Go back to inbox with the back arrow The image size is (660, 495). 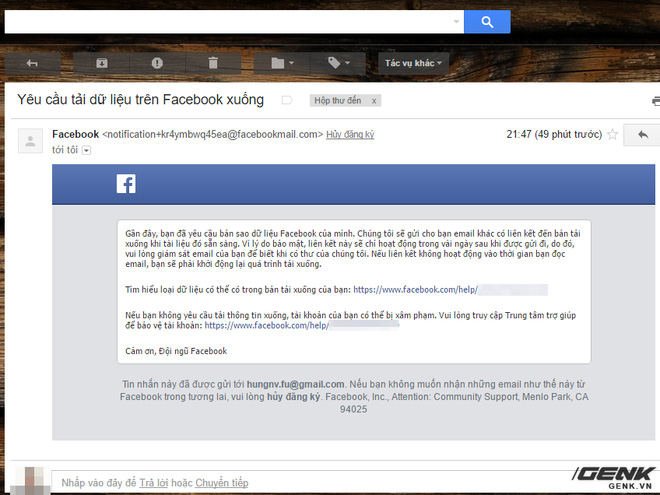tap(32, 63)
